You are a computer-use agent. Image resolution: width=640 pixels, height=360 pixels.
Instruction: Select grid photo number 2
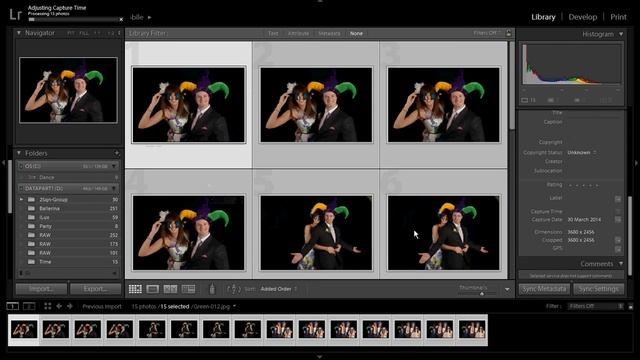(316, 105)
